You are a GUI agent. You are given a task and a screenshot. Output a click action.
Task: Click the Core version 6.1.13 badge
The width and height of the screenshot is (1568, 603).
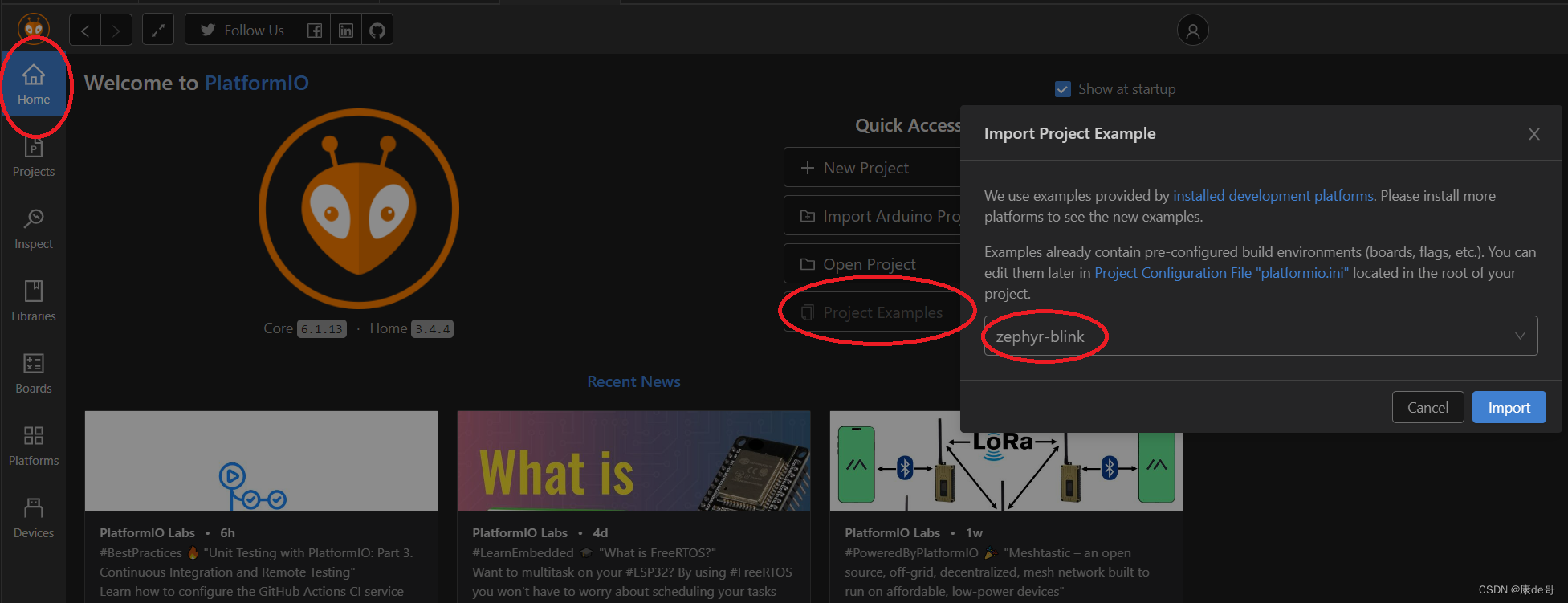click(322, 329)
